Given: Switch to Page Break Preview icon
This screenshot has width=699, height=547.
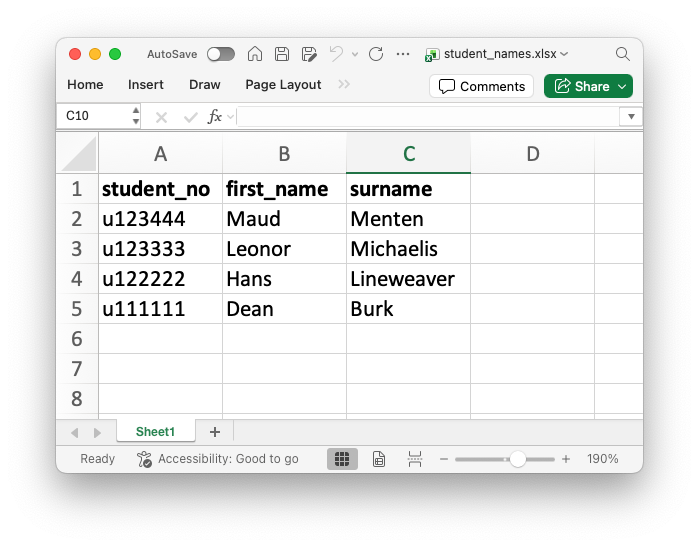Looking at the screenshot, I should coord(415,459).
